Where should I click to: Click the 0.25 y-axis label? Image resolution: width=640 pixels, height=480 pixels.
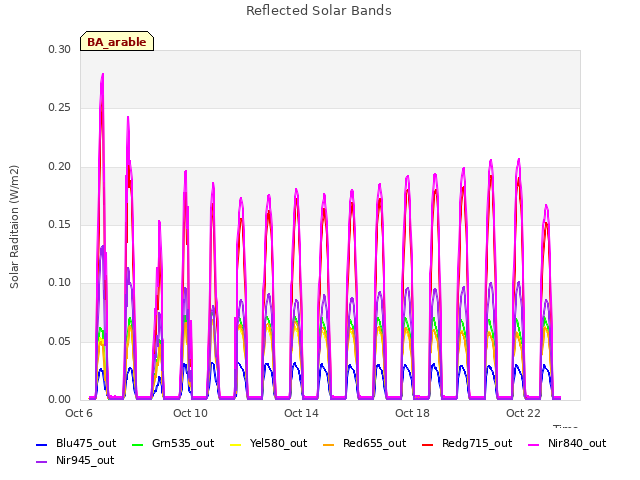tap(59, 108)
